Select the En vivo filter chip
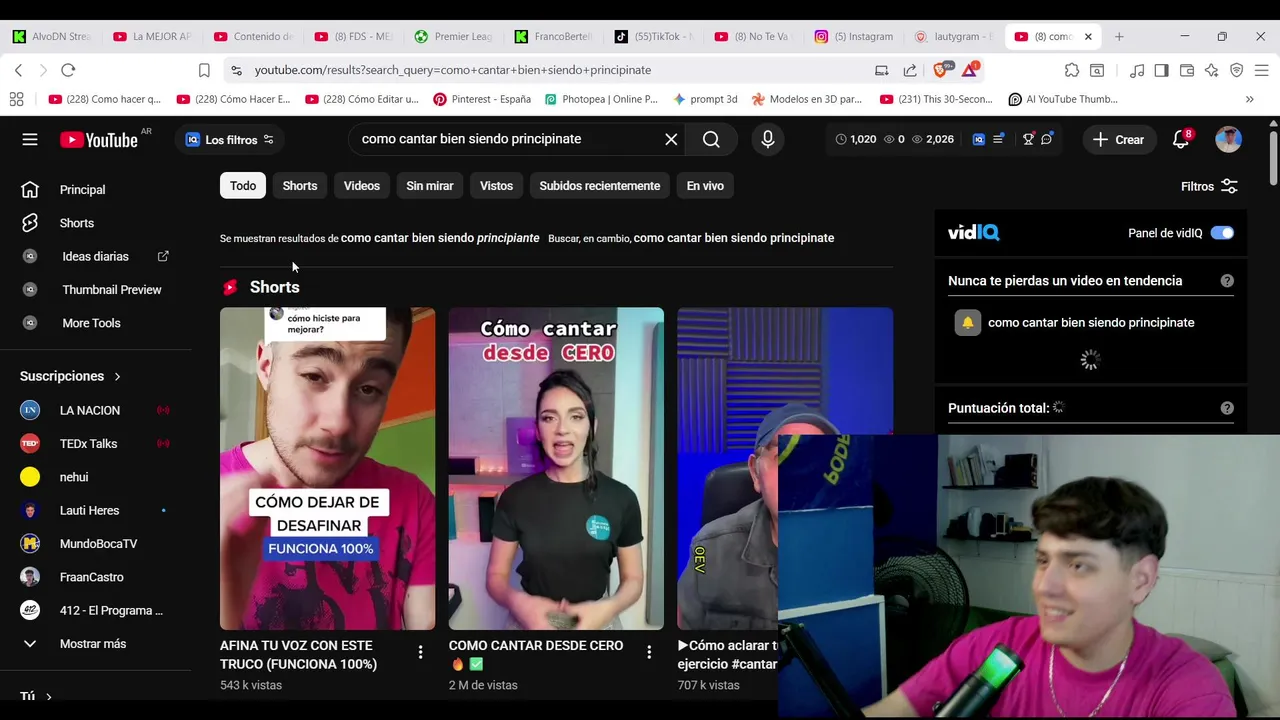Image resolution: width=1280 pixels, height=720 pixels. (705, 186)
